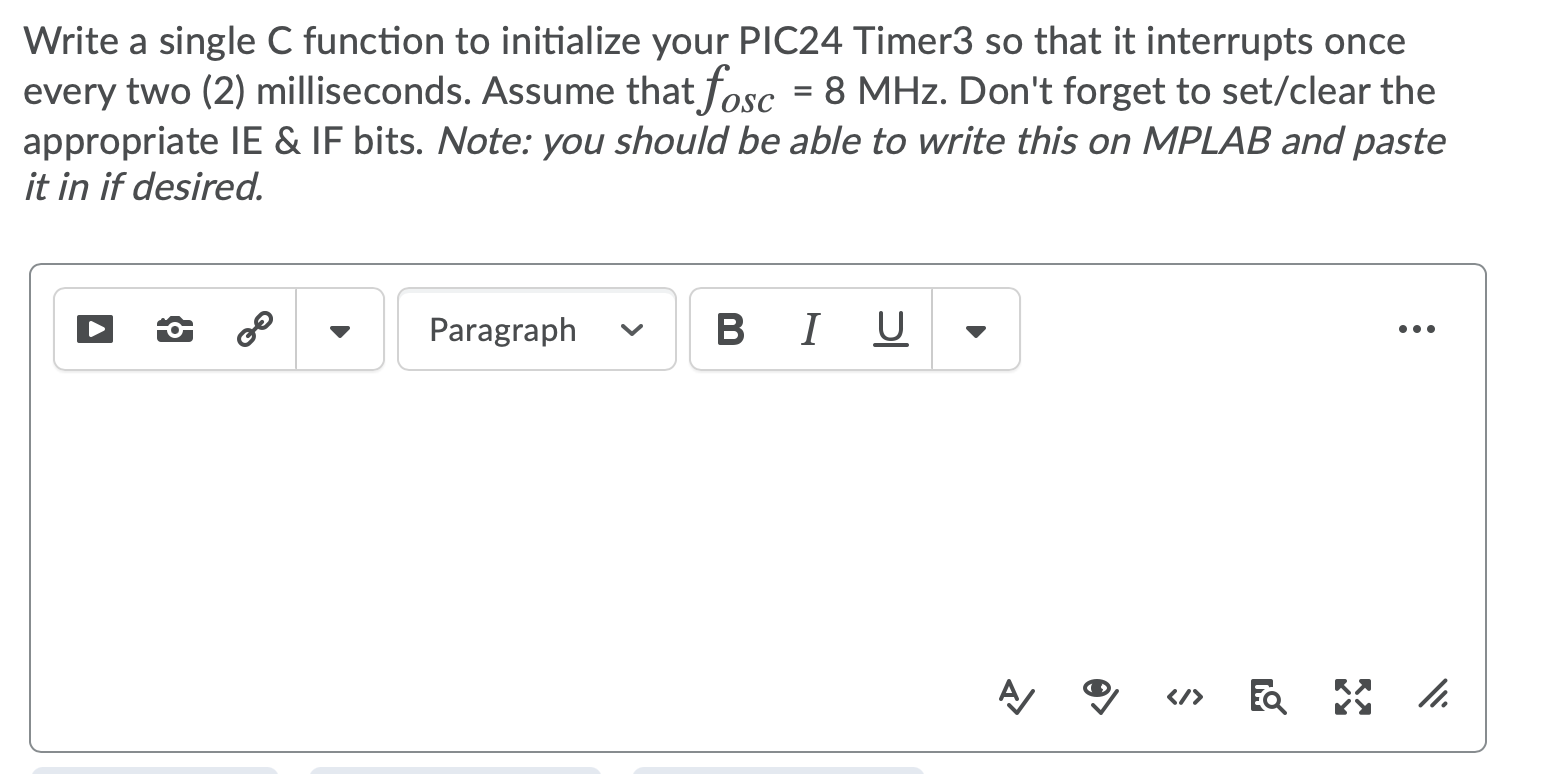
Task: Open the overflow ellipsis toolbar menu
Action: coord(1416,328)
